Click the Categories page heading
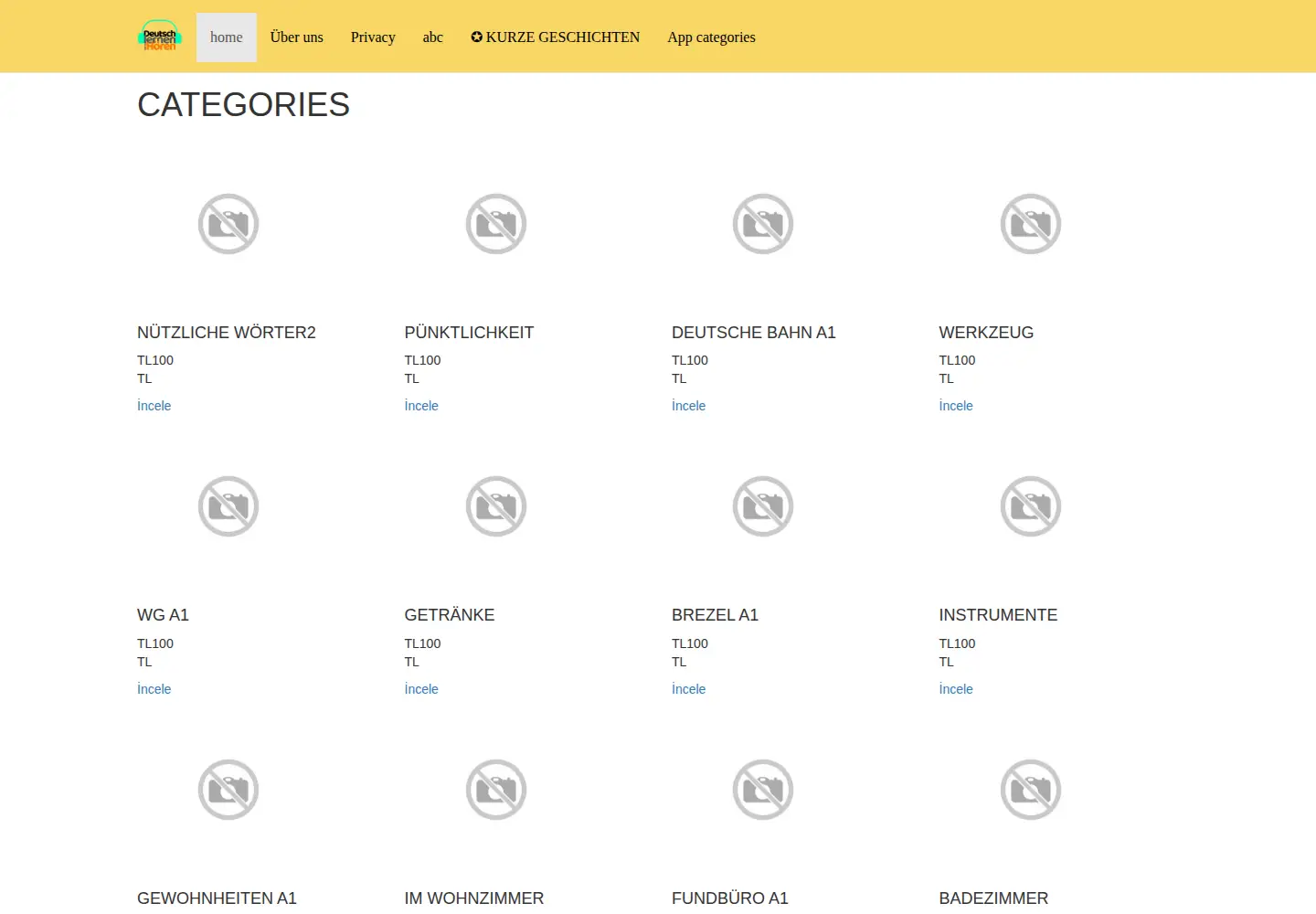1316x914 pixels. [244, 105]
